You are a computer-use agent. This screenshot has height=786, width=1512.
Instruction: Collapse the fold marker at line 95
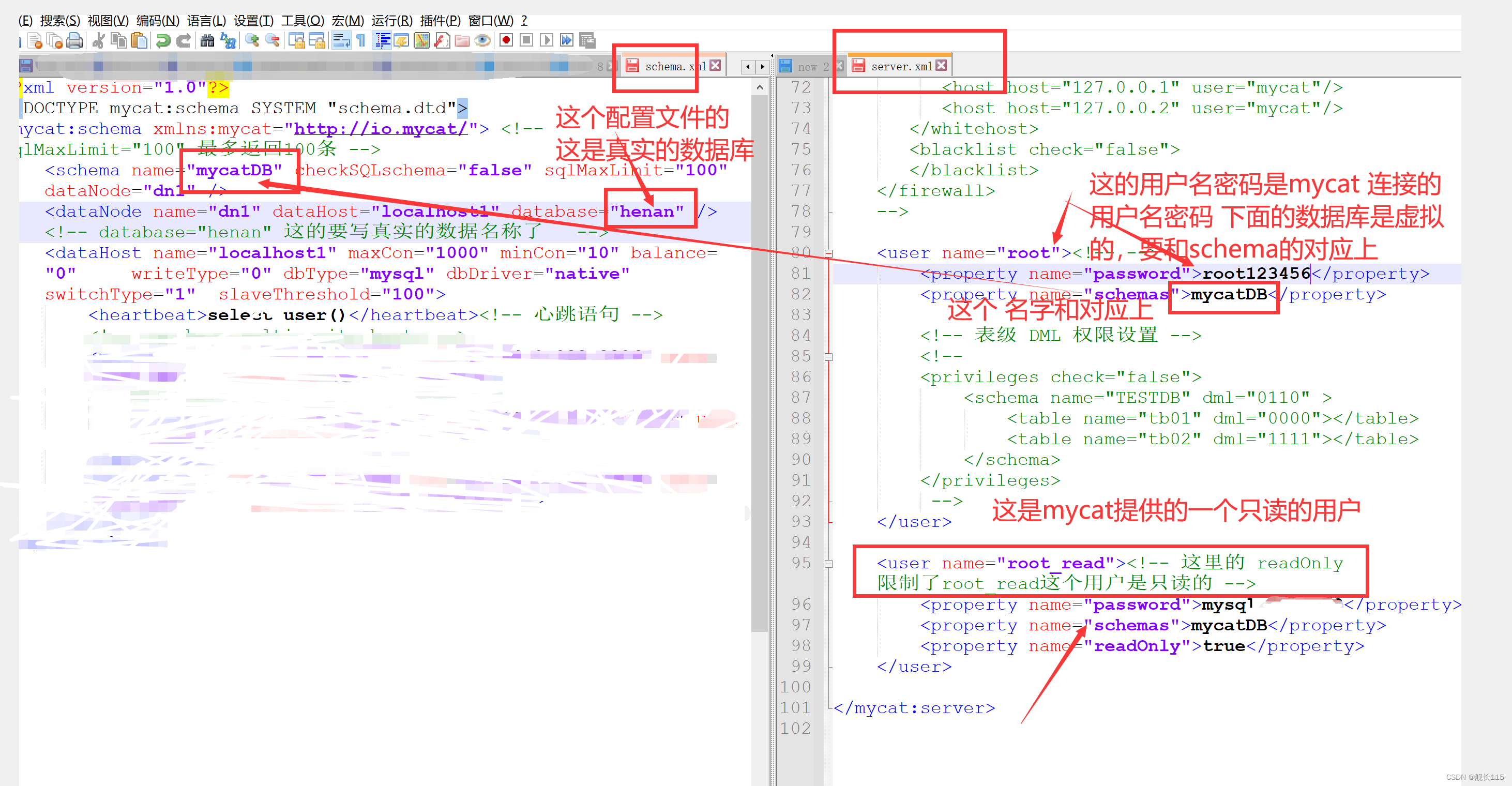coord(828,564)
